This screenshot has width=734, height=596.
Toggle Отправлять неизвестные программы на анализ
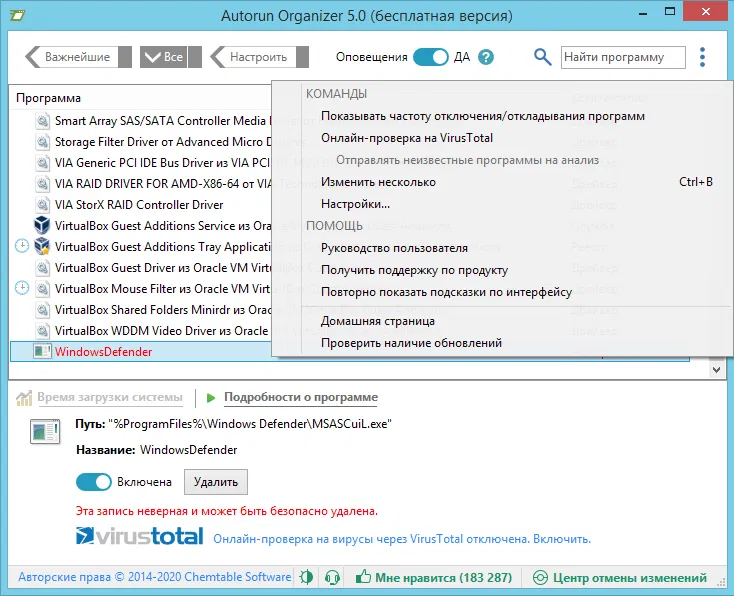(x=467, y=160)
